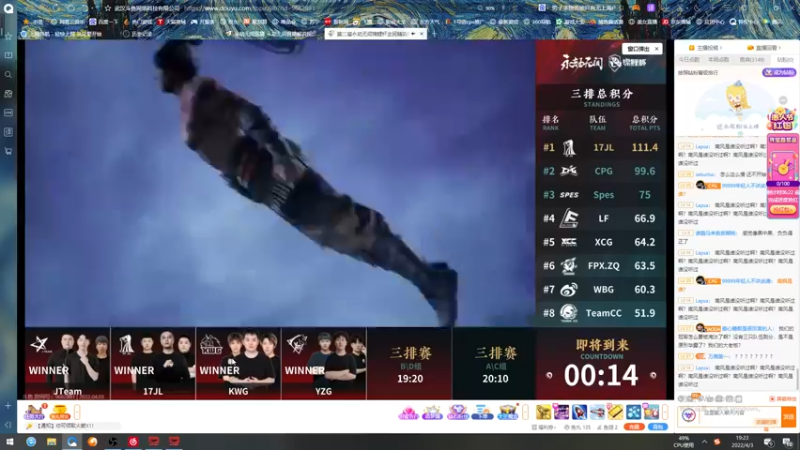
Task: Open the fan badge icon beside the chat input
Action: [x=689, y=415]
